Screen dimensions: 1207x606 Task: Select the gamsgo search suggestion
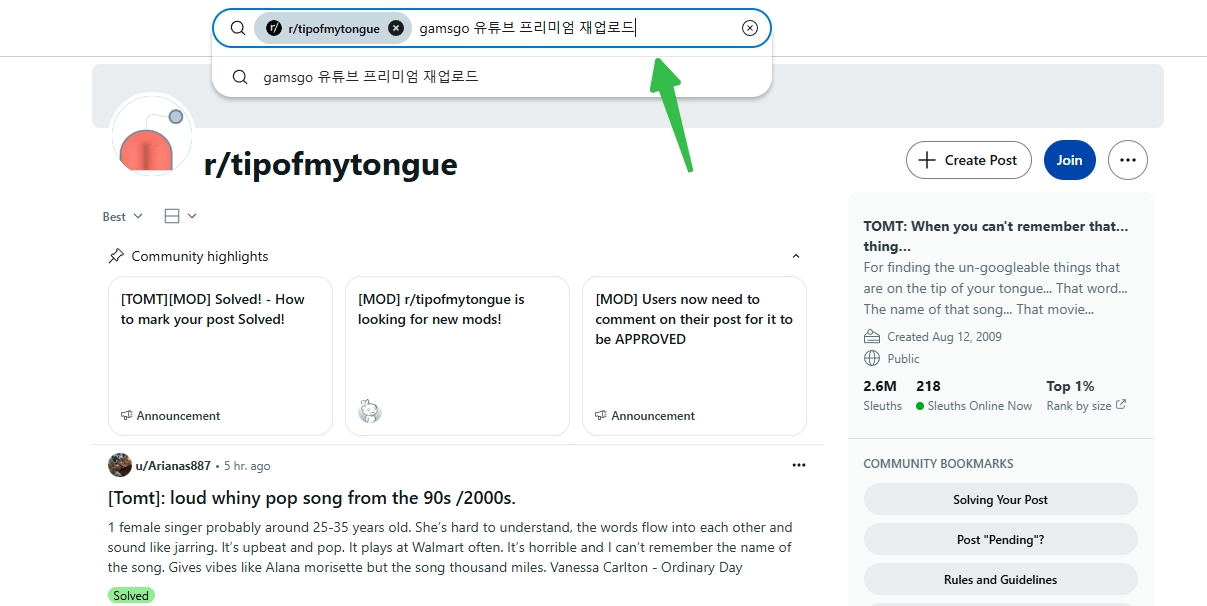tap(370, 77)
